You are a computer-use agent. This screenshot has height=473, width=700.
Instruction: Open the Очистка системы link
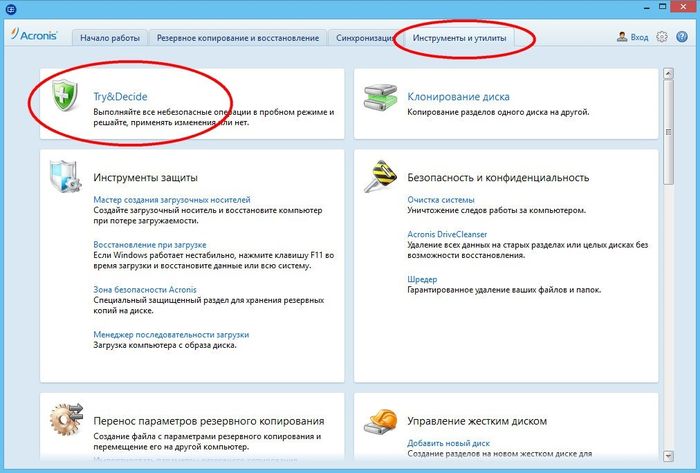click(441, 199)
